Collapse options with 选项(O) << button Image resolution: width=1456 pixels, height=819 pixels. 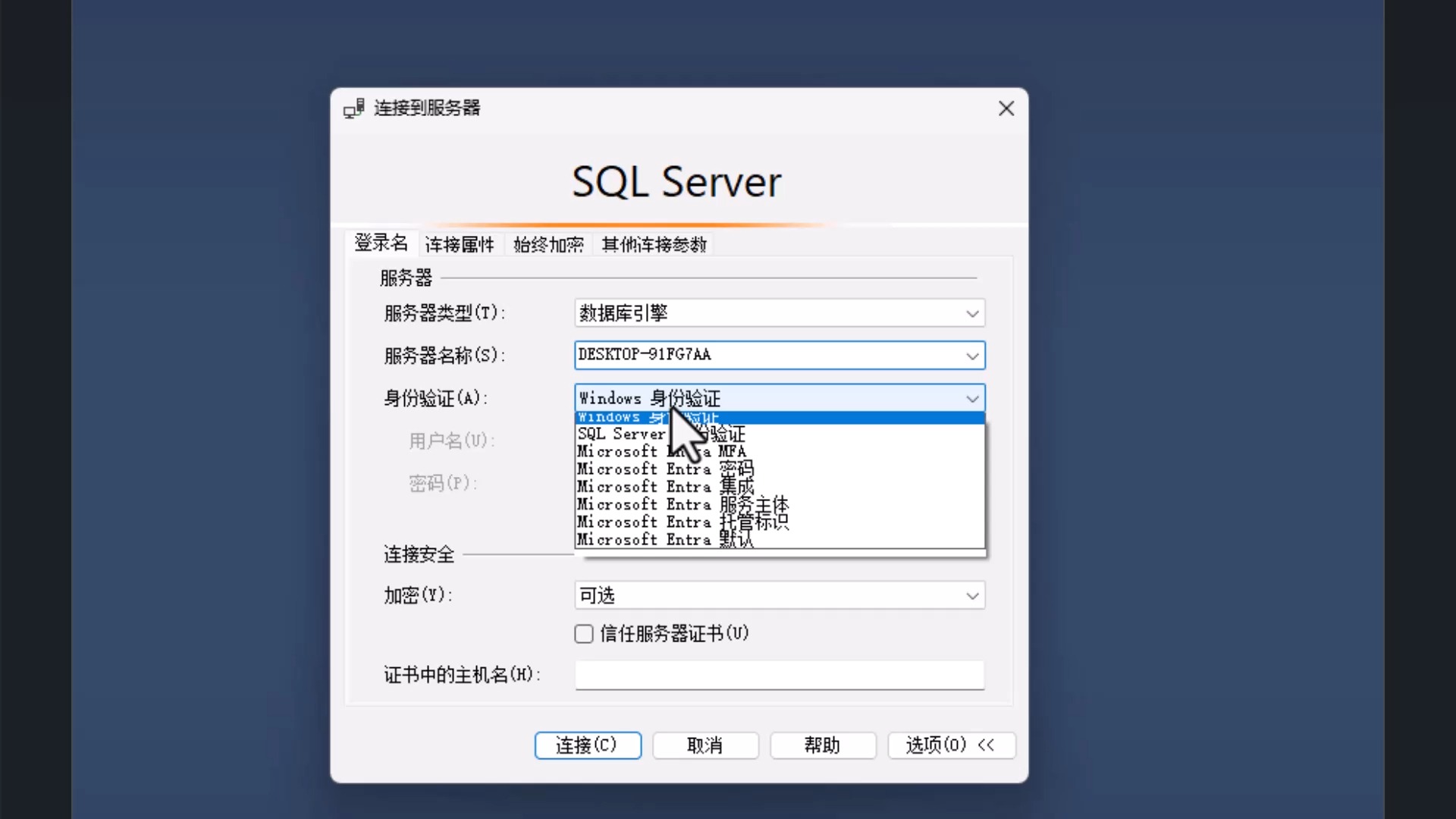click(952, 745)
